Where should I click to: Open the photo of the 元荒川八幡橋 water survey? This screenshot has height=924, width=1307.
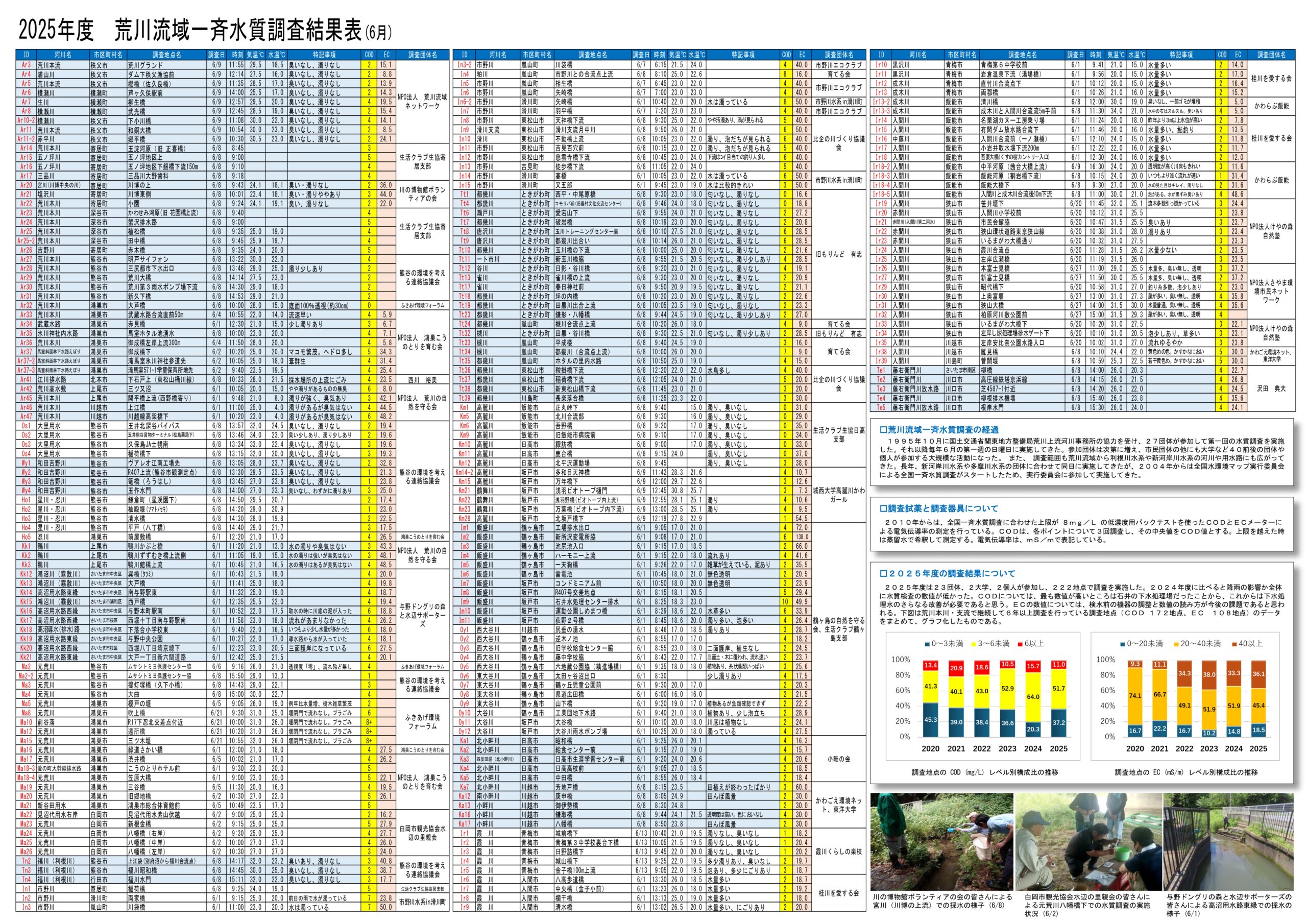[1088, 841]
